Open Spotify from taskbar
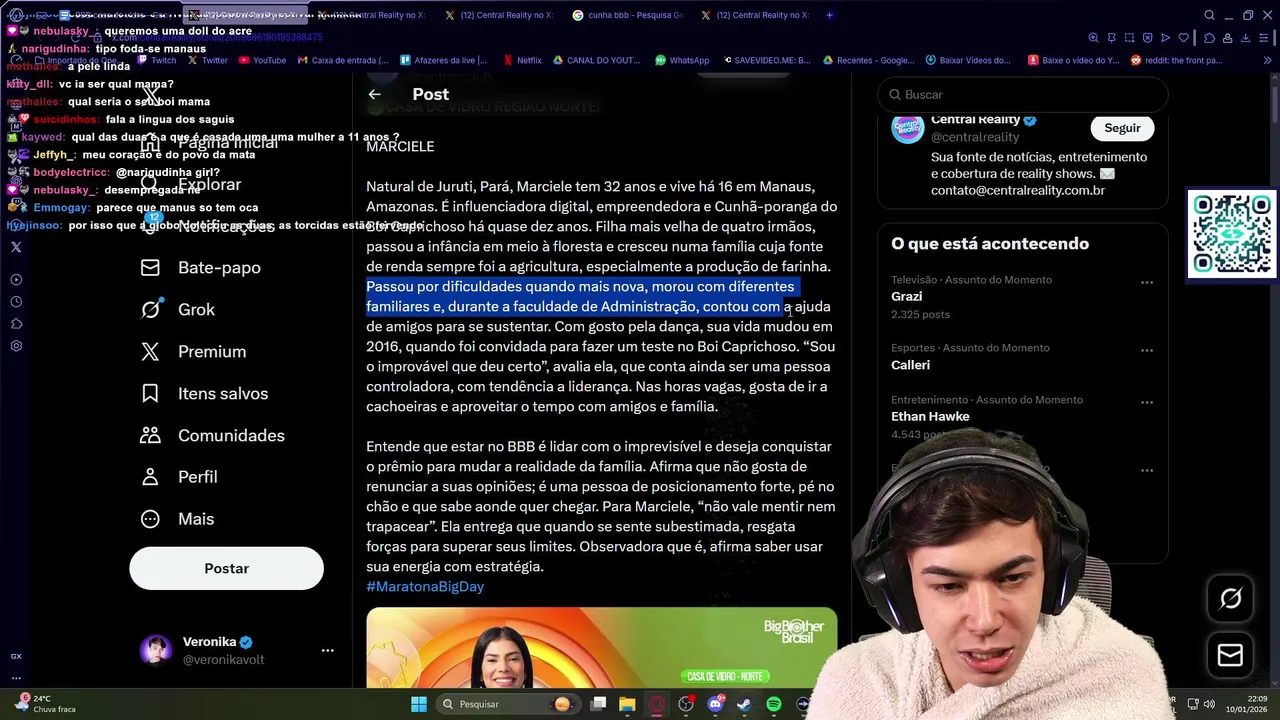The image size is (1280, 720). 773,704
